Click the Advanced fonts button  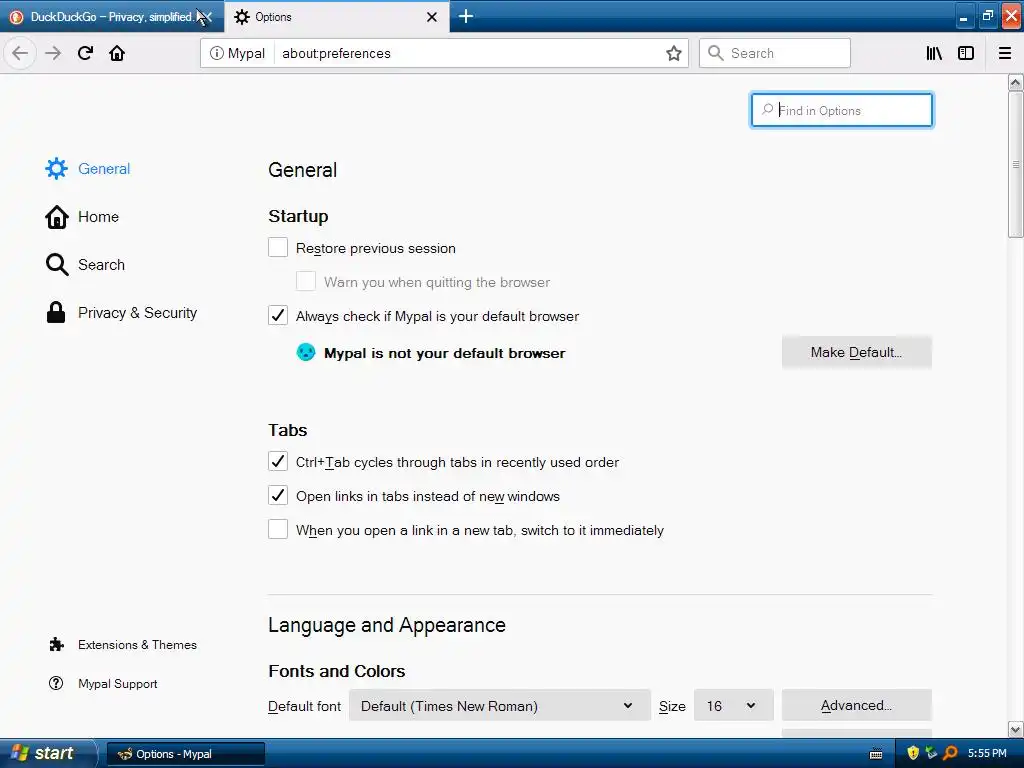[x=857, y=705]
